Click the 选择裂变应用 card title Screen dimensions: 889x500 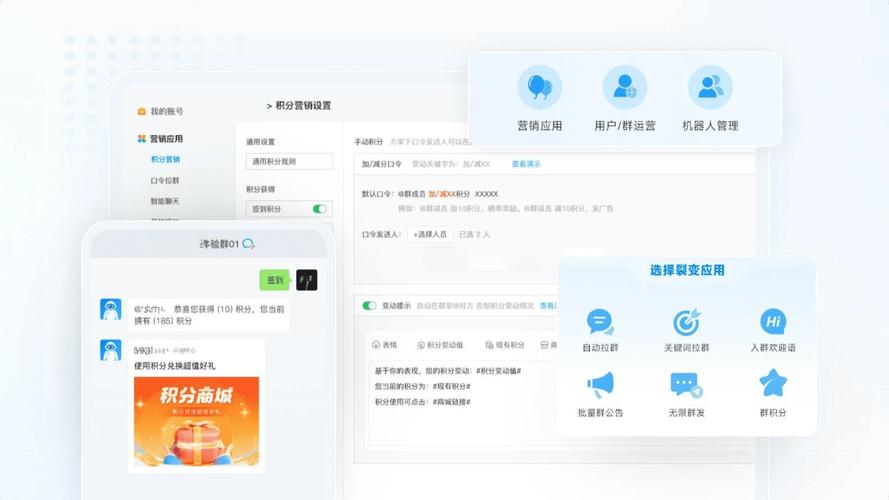(687, 270)
